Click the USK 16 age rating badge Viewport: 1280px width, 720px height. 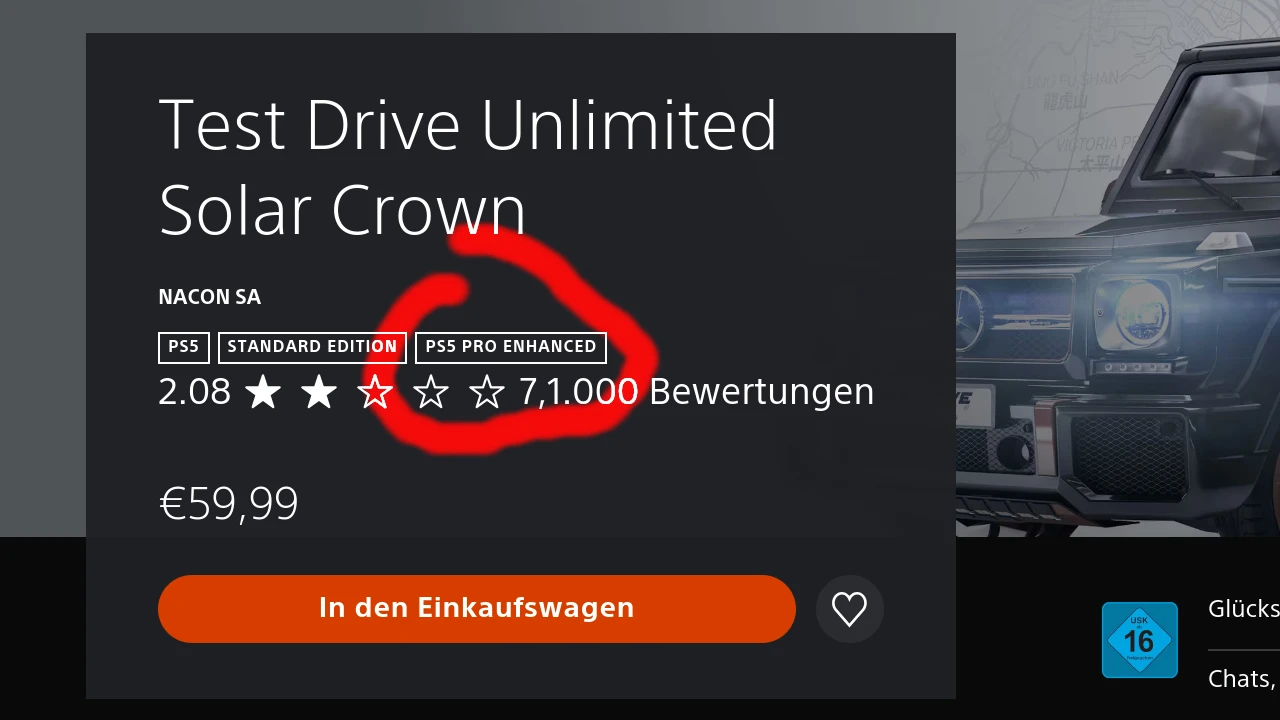tap(1139, 640)
